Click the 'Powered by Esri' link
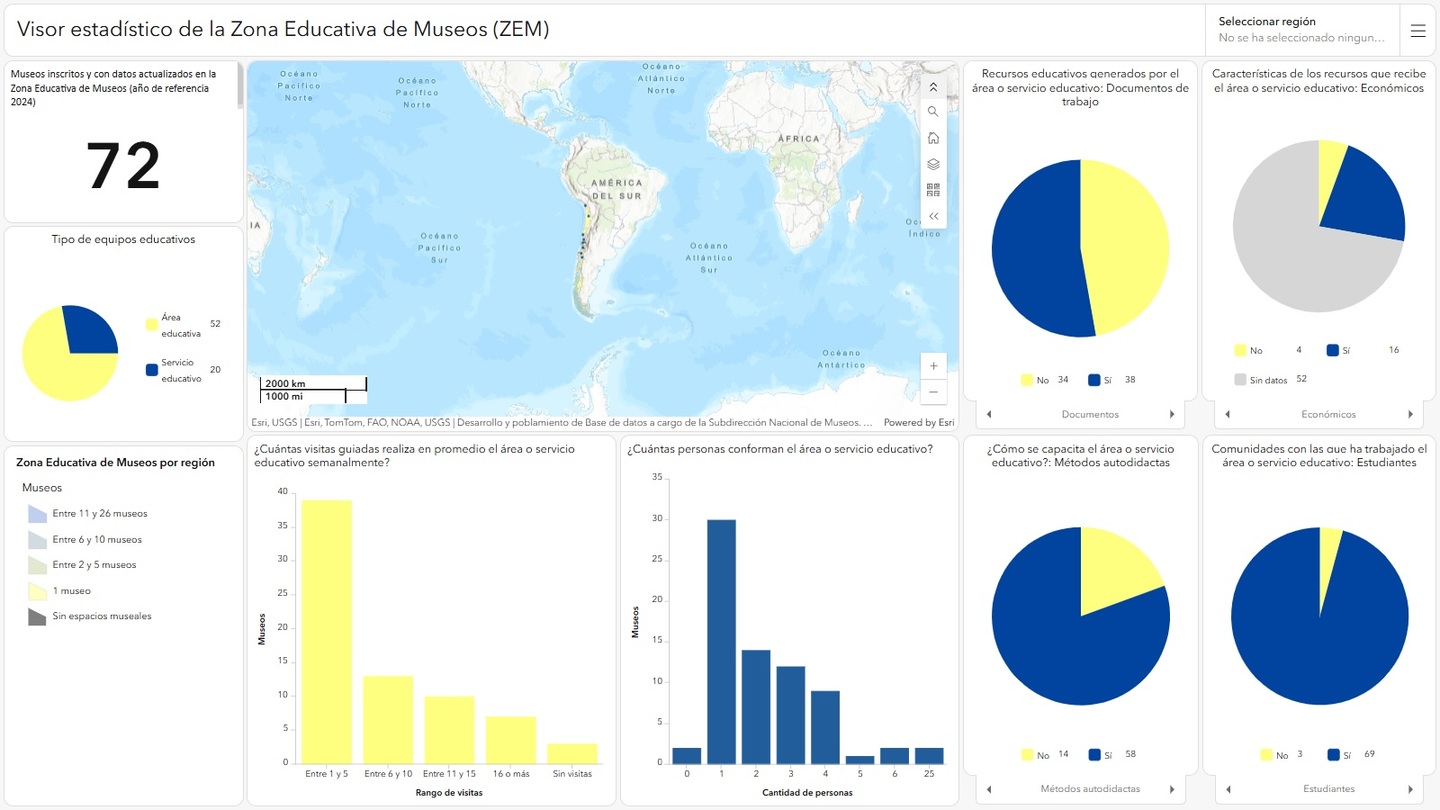The height and width of the screenshot is (810, 1440). coord(918,423)
